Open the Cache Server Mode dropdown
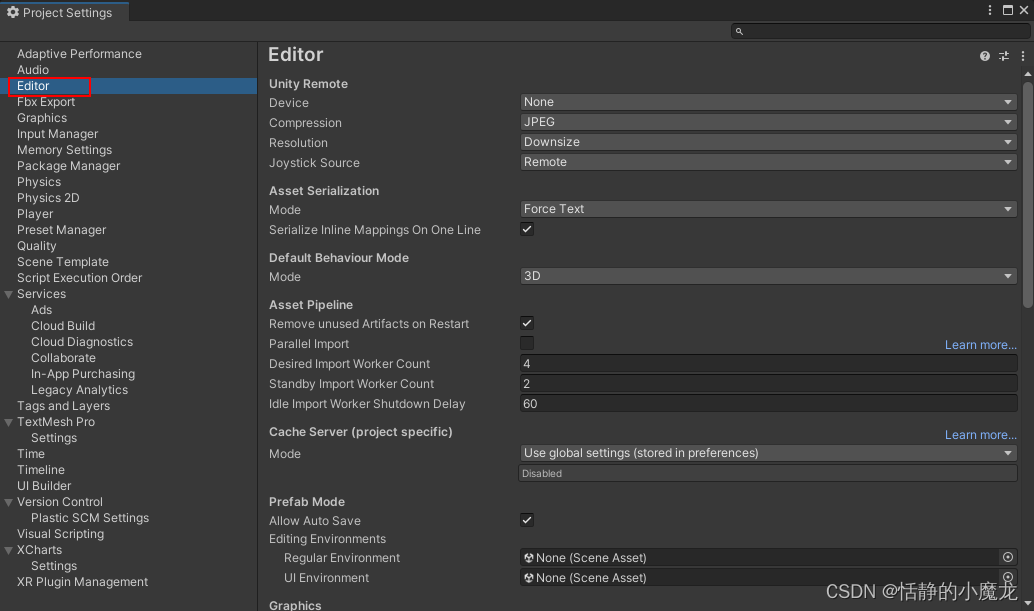The width and height of the screenshot is (1034, 611). [768, 453]
